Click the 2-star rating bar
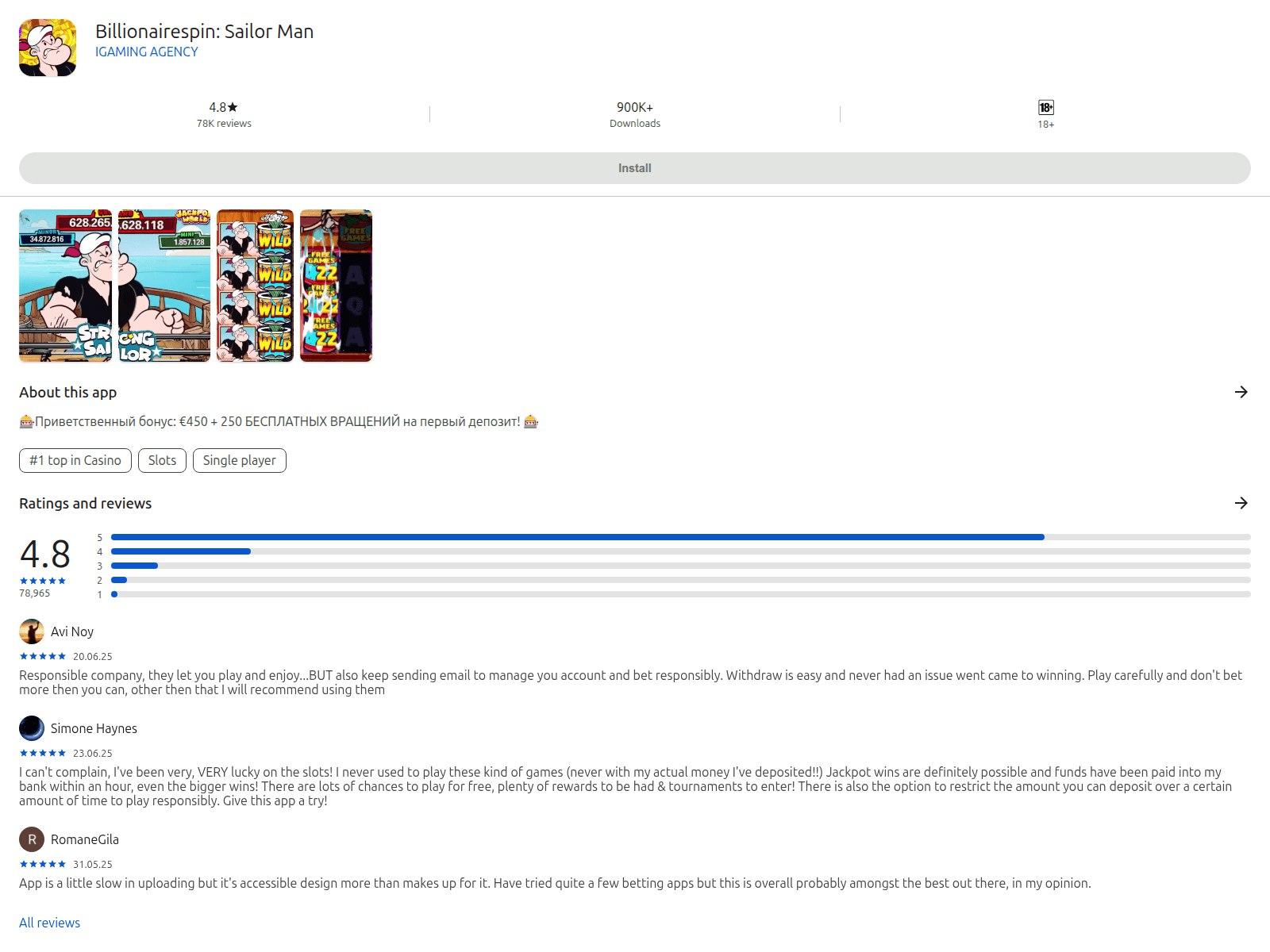 [681, 580]
